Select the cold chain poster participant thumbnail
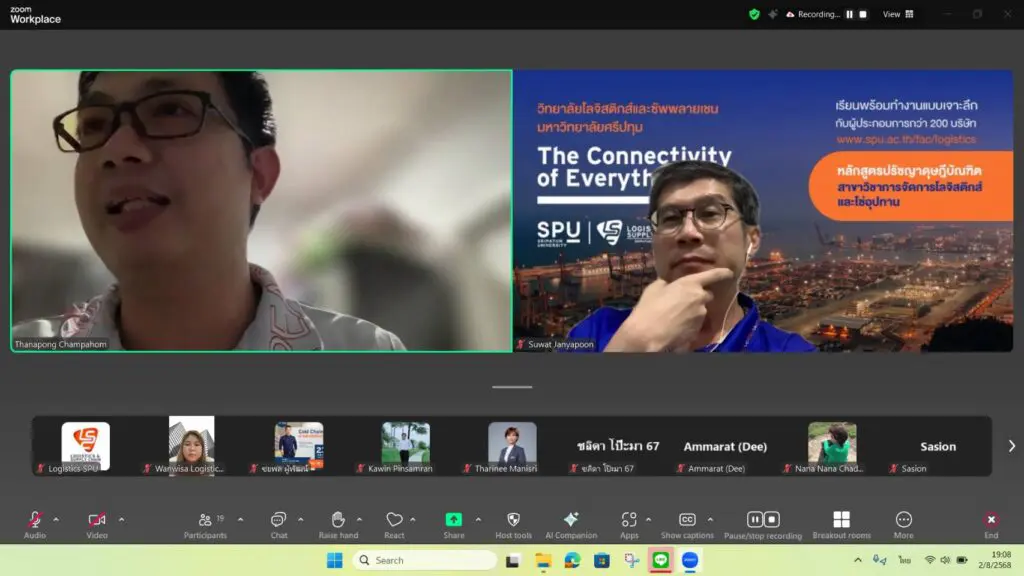 pos(298,446)
